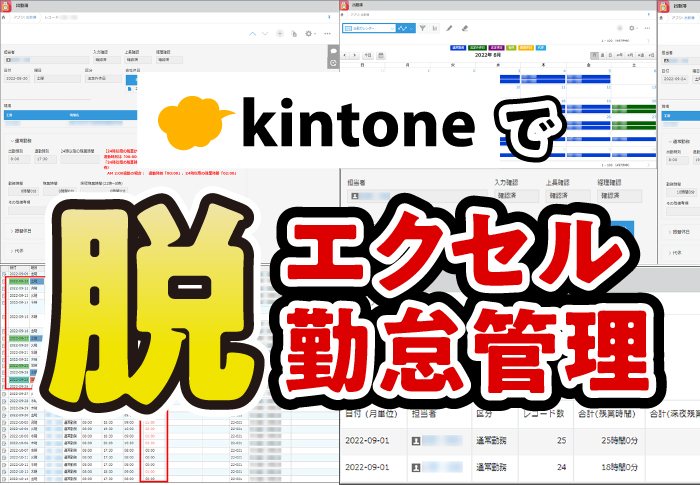This screenshot has height=485, width=700.
Task: Add record via plus icon in calendar window
Action: click(620, 28)
